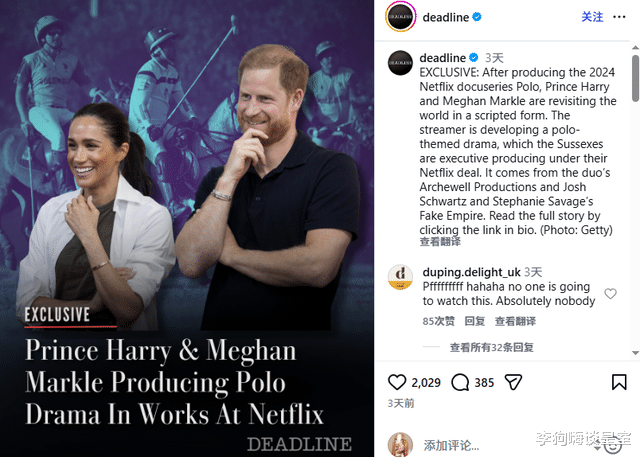Open comments via speech bubble icon
The width and height of the screenshot is (640, 457).
(x=460, y=383)
